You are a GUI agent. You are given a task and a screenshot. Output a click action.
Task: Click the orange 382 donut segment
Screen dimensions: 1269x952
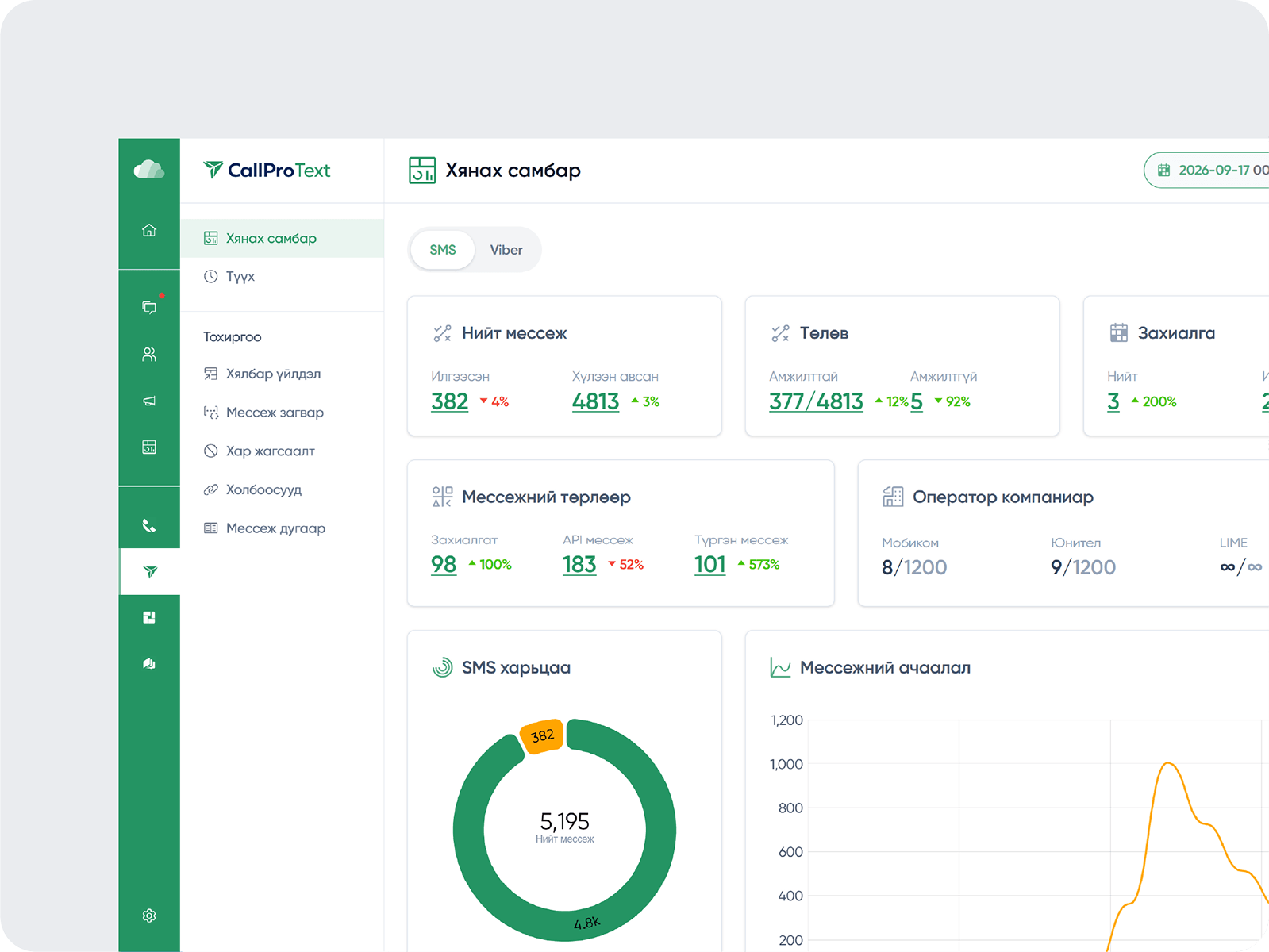(542, 736)
